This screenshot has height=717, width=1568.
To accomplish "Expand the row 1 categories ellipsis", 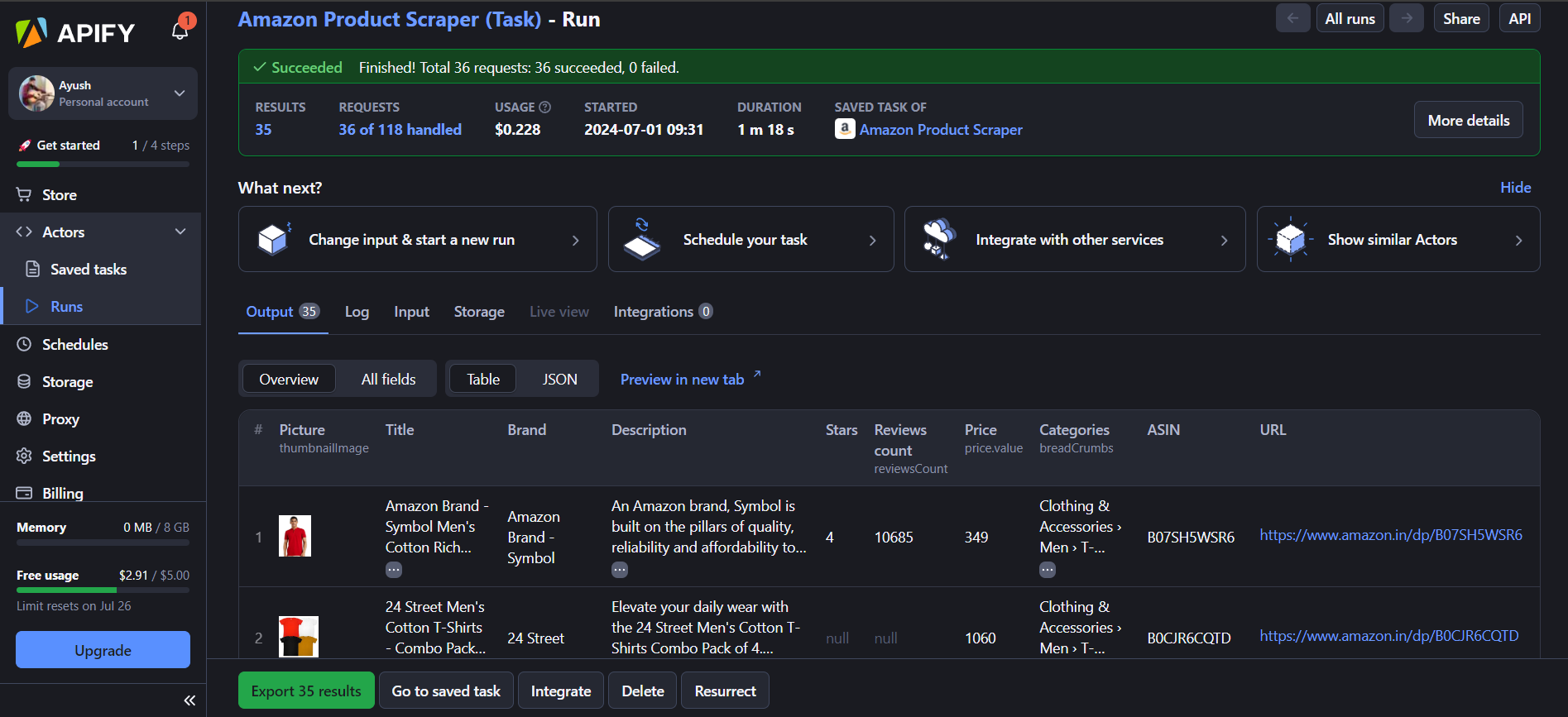I will pos(1048,570).
